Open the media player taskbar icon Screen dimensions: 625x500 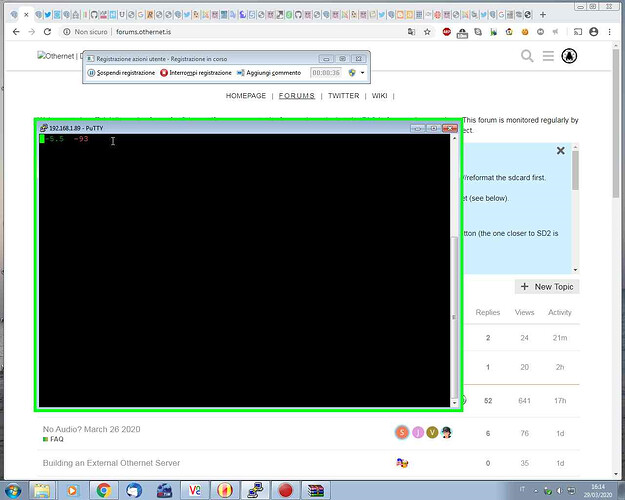72,490
